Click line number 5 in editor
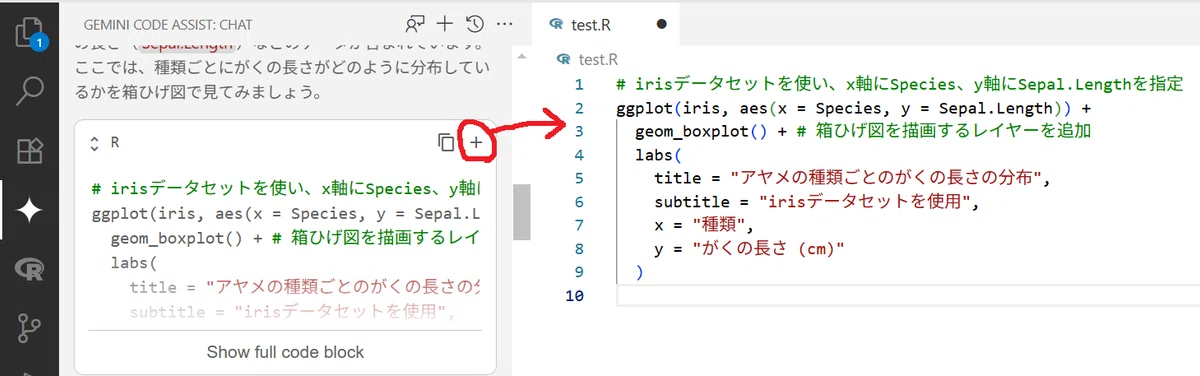 point(579,178)
